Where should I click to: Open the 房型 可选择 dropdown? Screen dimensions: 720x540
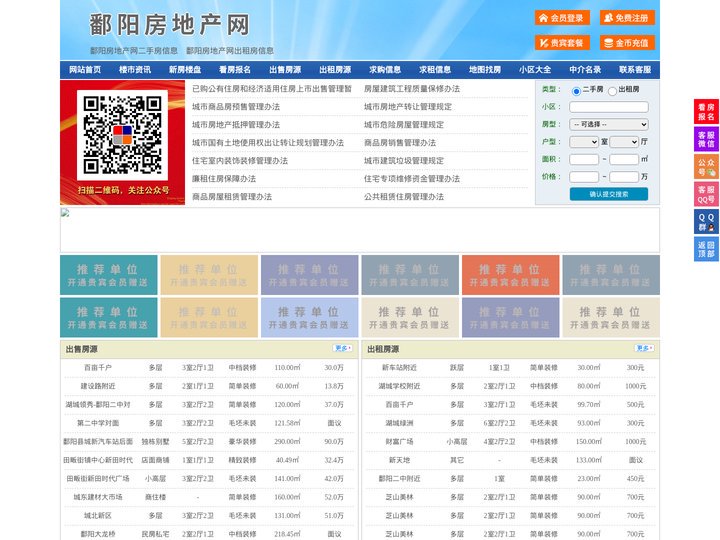609,124
